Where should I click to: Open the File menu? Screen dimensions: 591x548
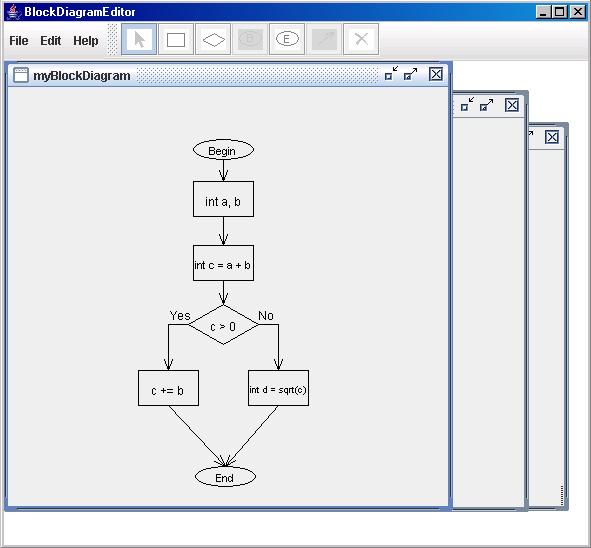pyautogui.click(x=19, y=41)
